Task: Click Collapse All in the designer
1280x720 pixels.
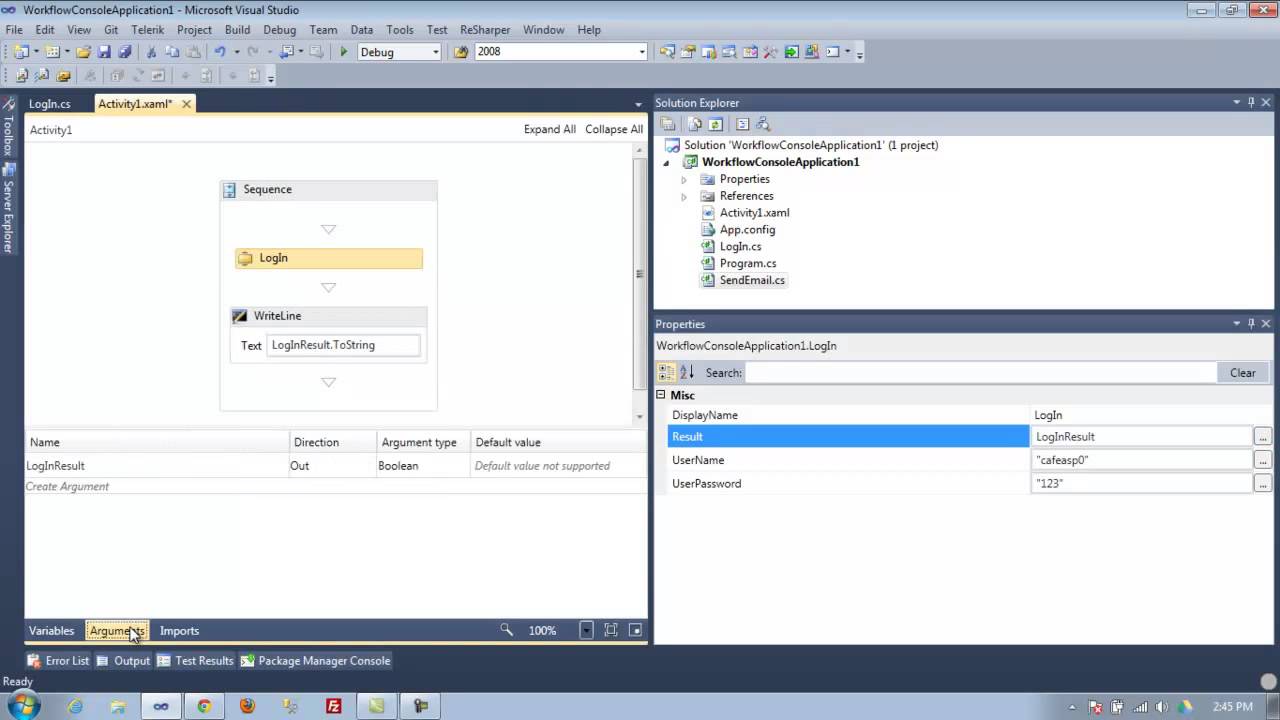Action: [x=614, y=130]
